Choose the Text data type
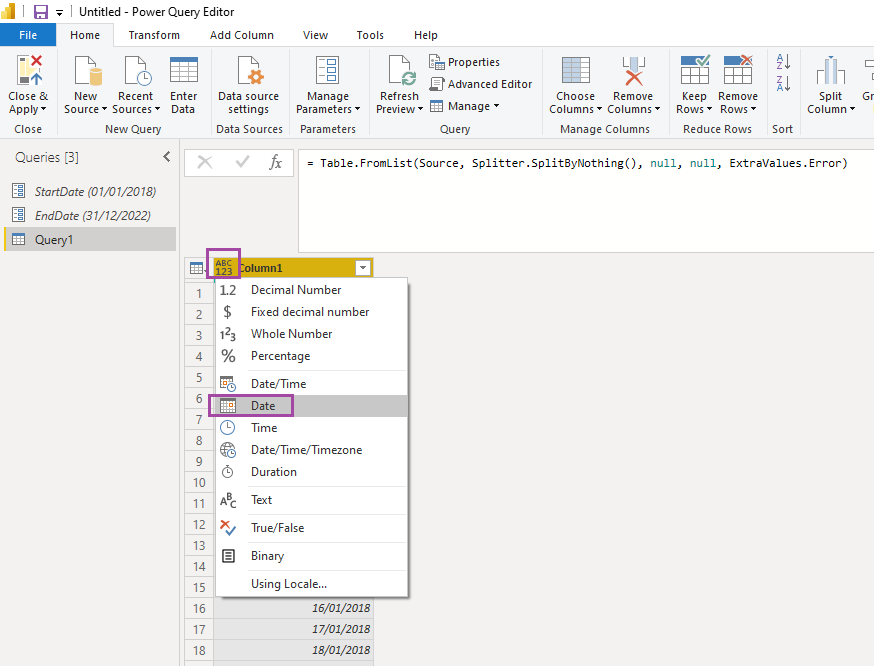This screenshot has height=666, width=874. pyautogui.click(x=312, y=500)
